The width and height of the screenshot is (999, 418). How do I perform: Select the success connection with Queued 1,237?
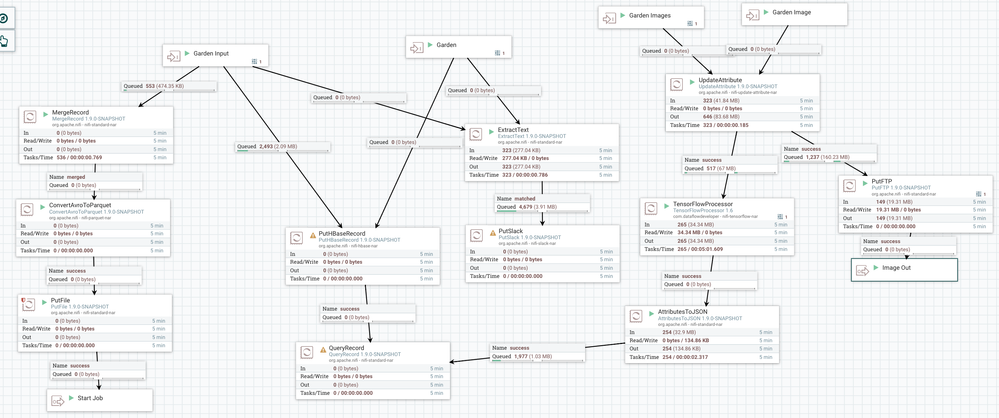[x=830, y=153]
